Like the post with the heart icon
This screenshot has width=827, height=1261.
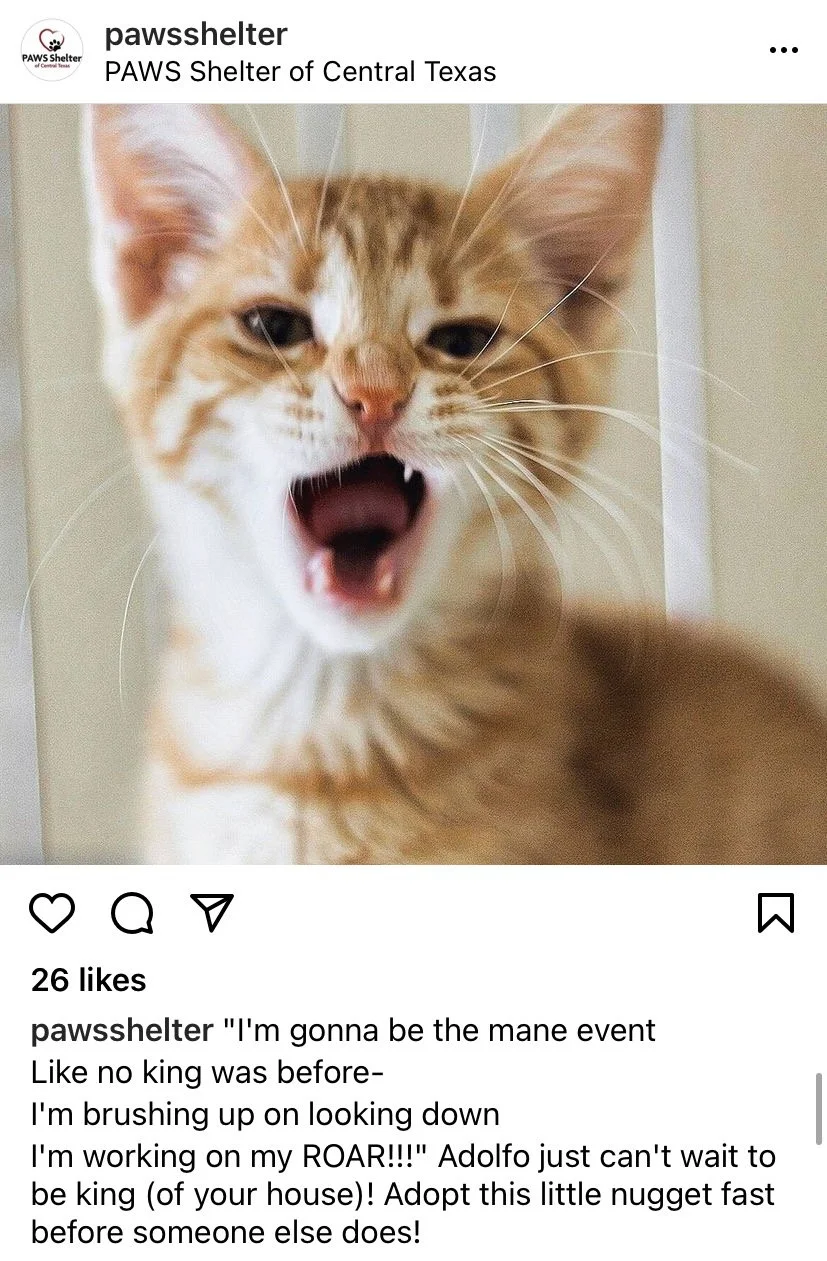(x=52, y=912)
